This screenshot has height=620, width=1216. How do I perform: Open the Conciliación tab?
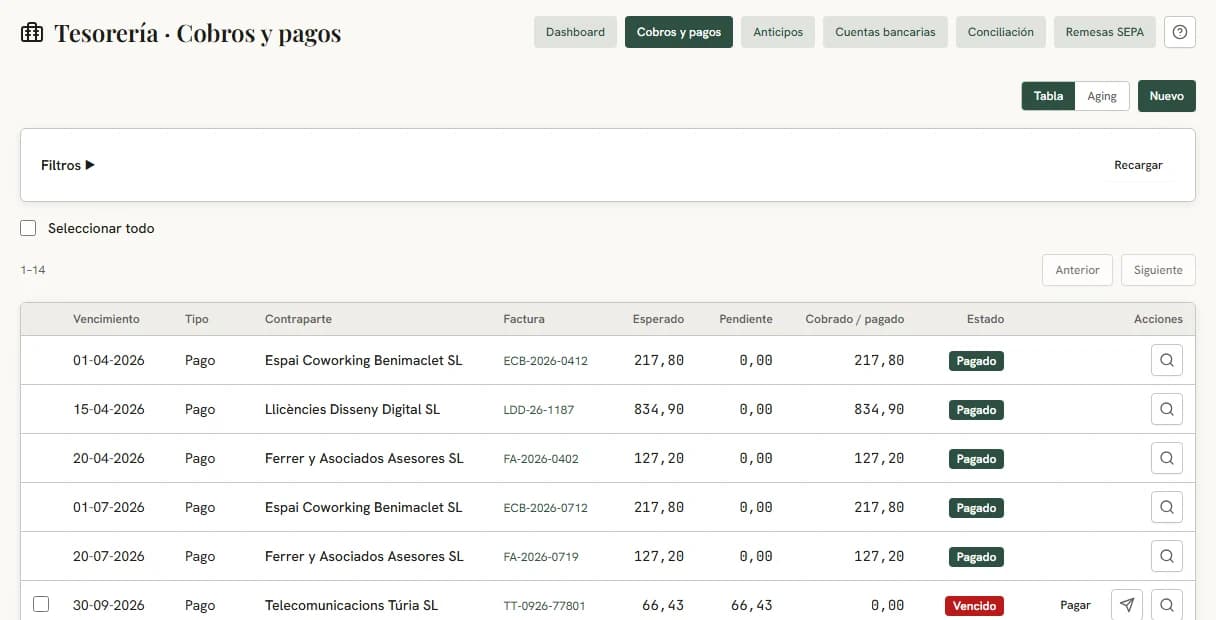tap(1001, 32)
